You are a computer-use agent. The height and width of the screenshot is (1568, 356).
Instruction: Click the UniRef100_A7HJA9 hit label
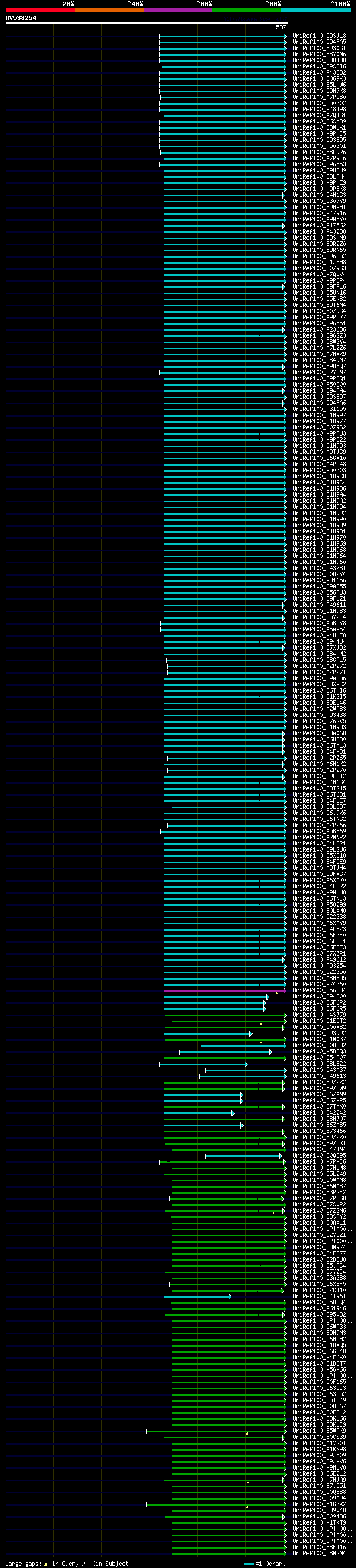(x=319, y=1480)
